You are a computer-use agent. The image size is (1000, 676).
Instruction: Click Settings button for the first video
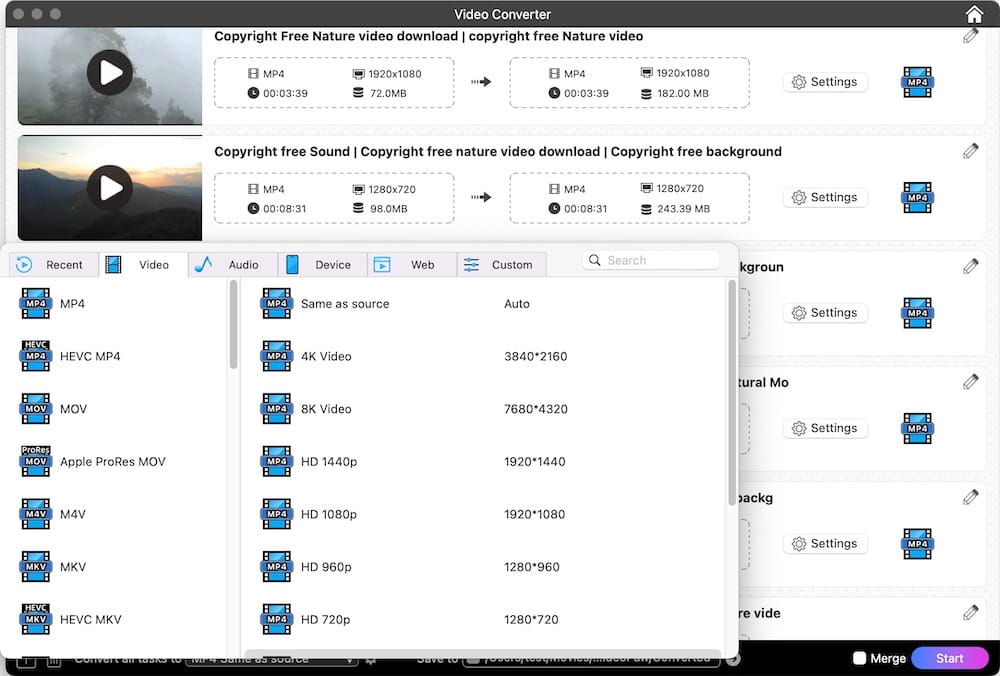(x=825, y=82)
